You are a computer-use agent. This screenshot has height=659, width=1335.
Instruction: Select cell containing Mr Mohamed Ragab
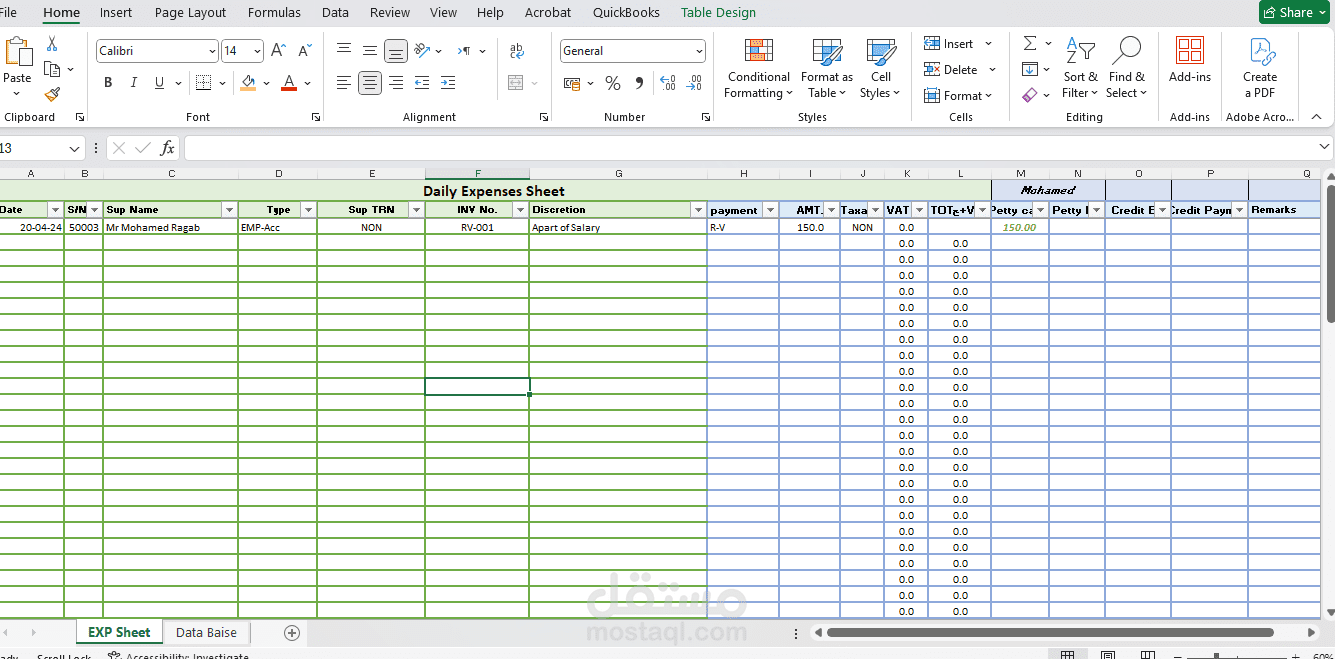(x=171, y=227)
